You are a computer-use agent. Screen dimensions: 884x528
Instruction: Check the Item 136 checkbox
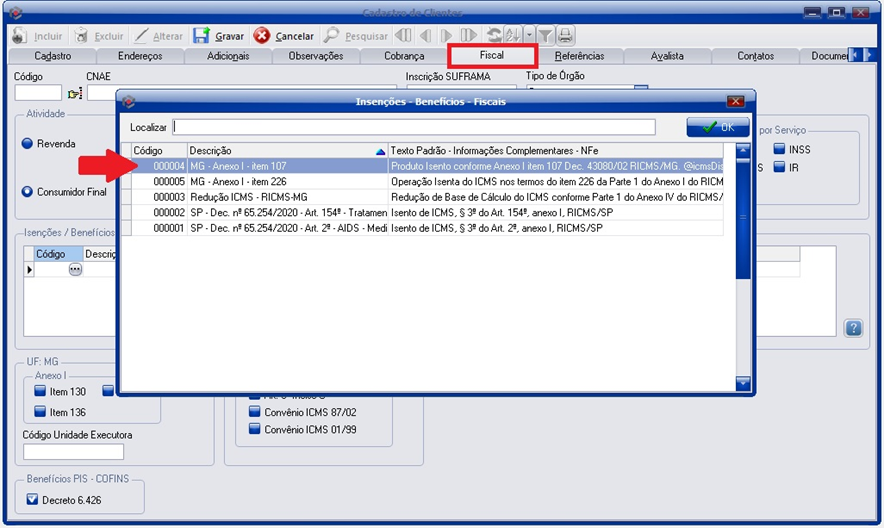pos(41,411)
